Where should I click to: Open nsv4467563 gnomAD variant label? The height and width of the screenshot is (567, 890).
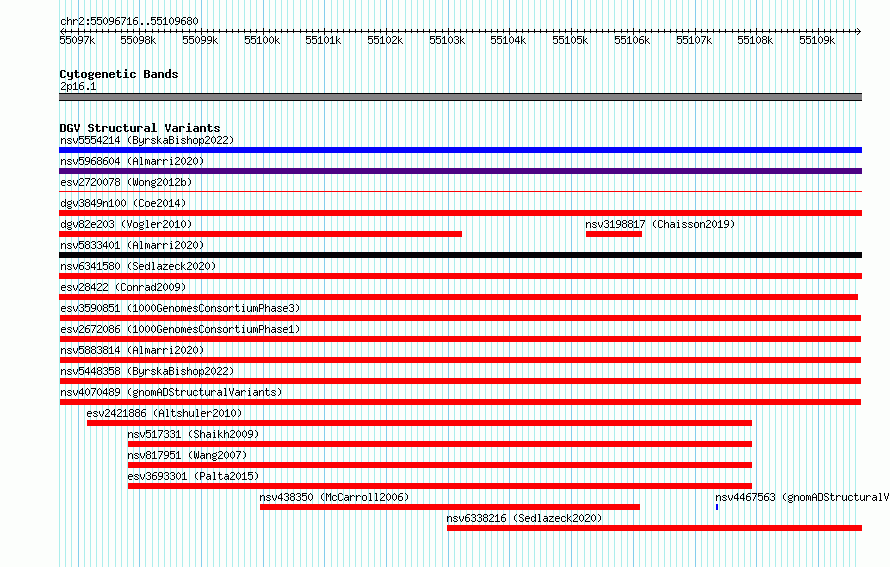point(802,497)
